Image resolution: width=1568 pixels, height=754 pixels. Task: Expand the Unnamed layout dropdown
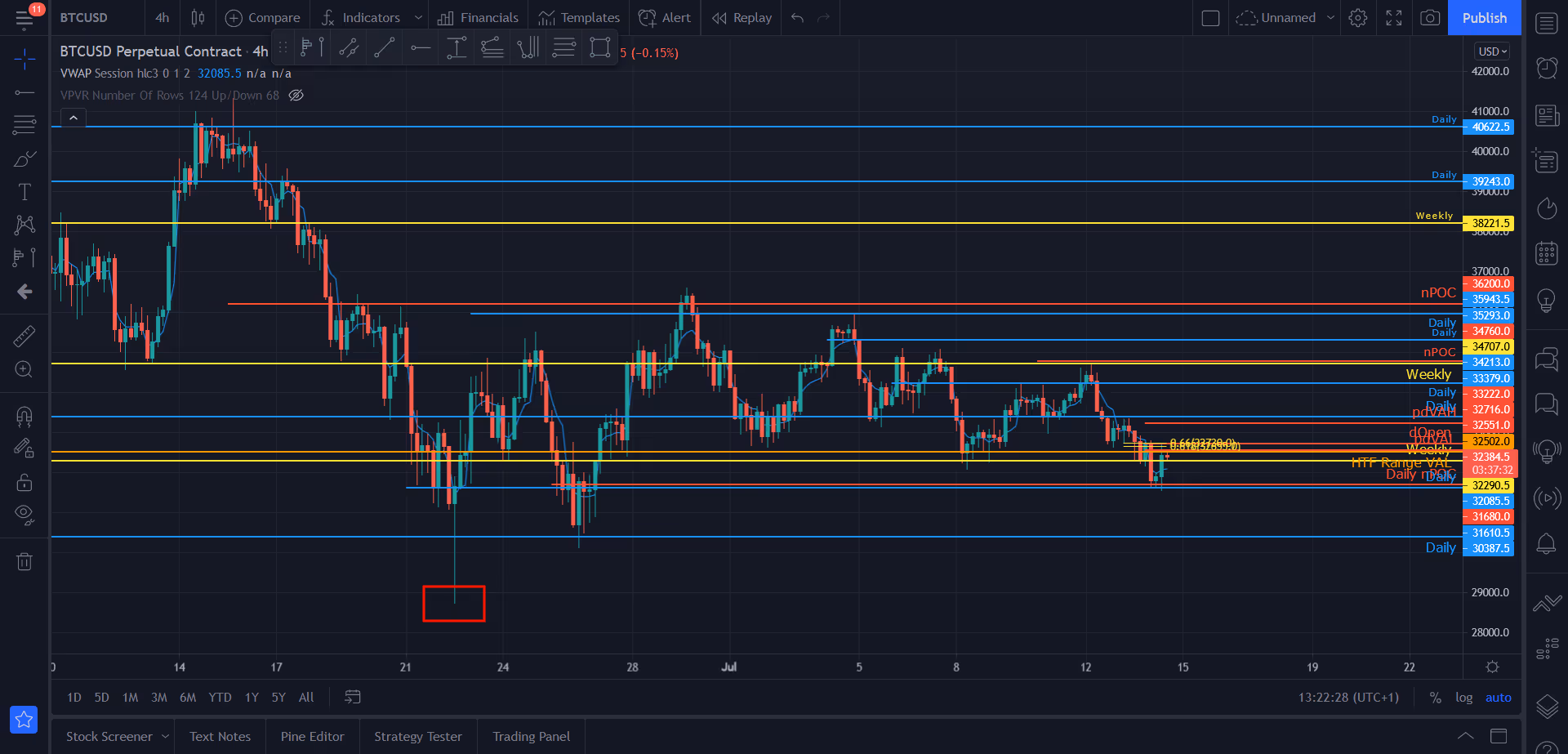[1330, 18]
